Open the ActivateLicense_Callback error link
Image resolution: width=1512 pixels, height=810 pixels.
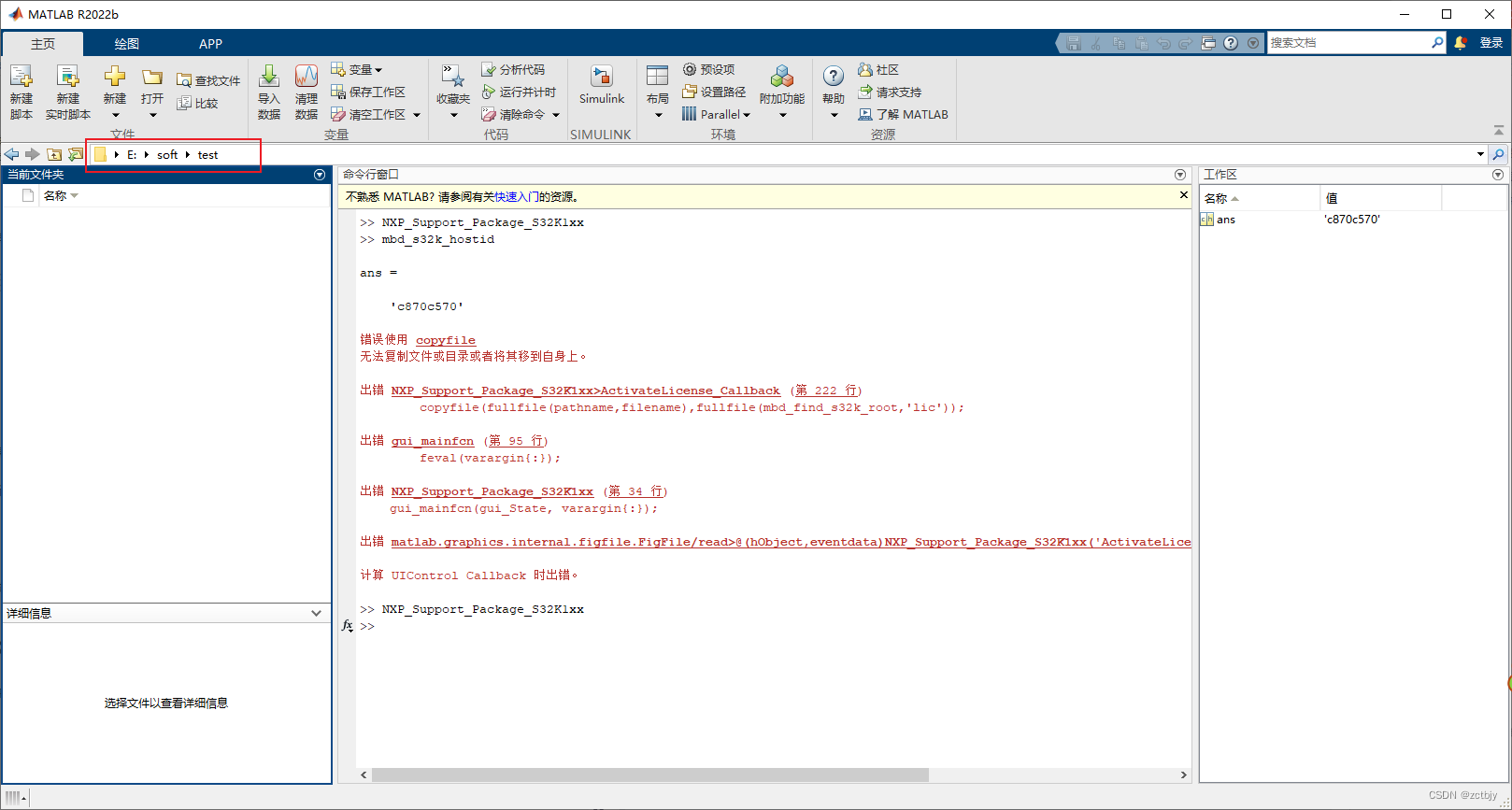pyautogui.click(x=585, y=391)
